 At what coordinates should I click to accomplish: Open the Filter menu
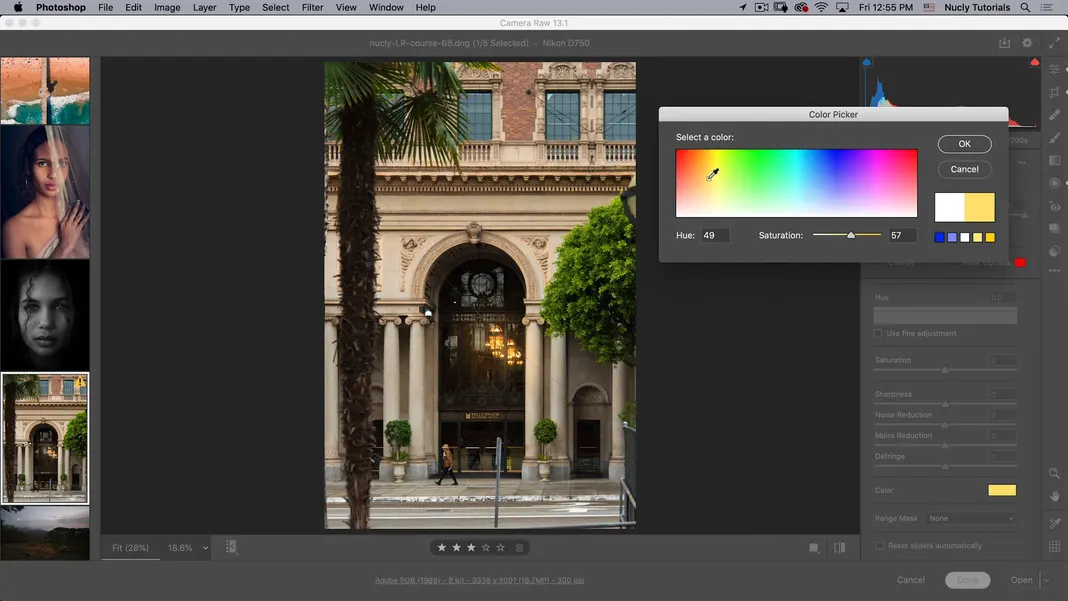click(313, 7)
